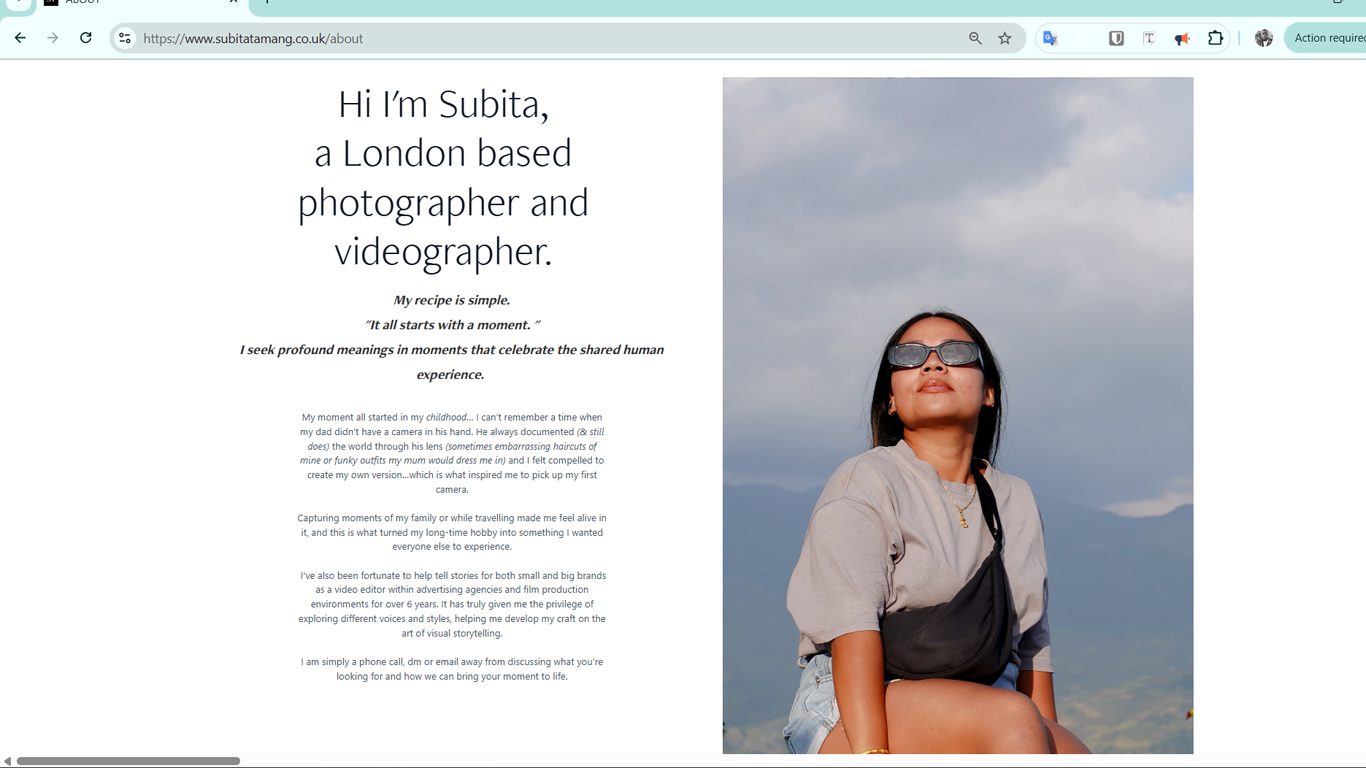Click the forward navigation arrow
This screenshot has width=1366, height=768.
(53, 38)
